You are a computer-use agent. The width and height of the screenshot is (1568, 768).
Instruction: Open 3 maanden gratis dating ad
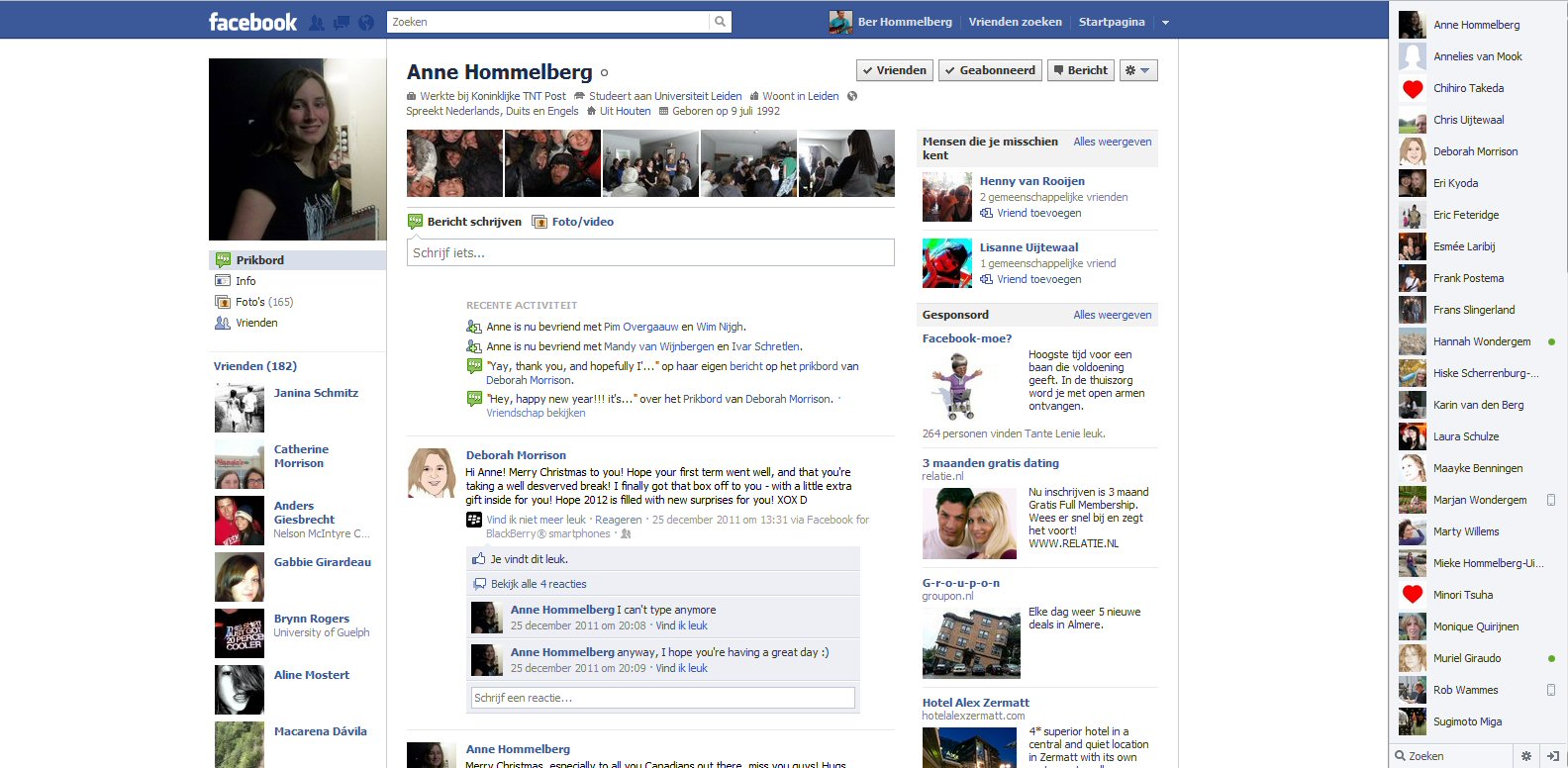(x=991, y=463)
